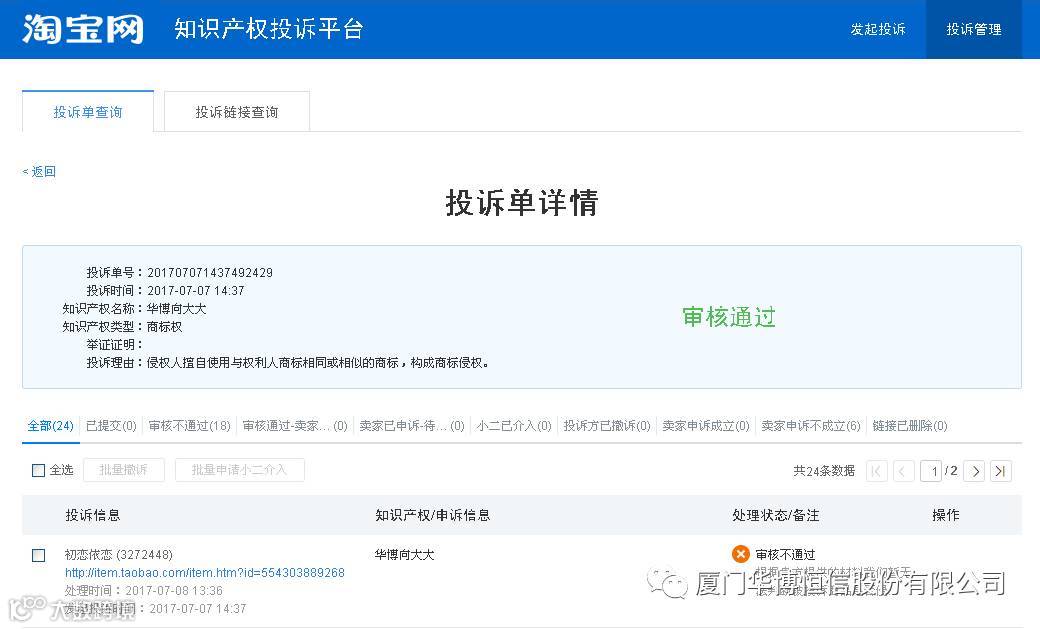Select the 全部(24) filter tab
1040x629 pixels.
tap(50, 426)
